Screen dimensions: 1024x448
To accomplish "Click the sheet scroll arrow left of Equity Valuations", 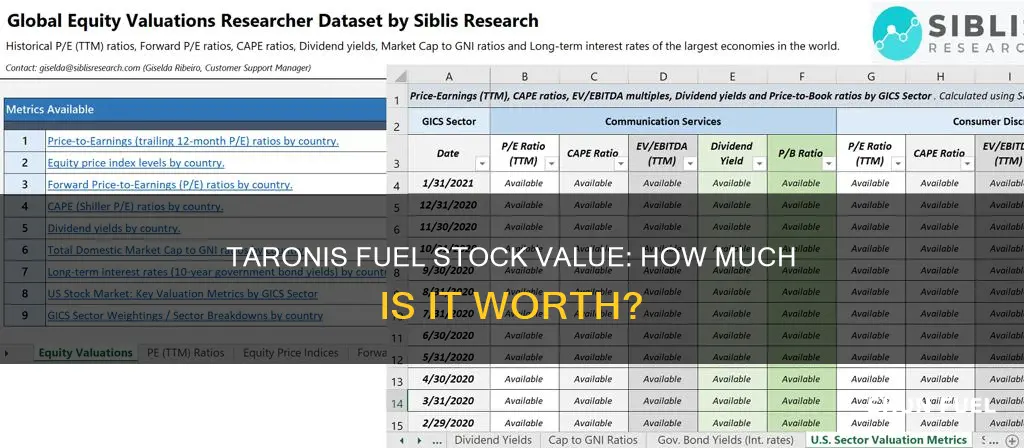I will click(7, 353).
